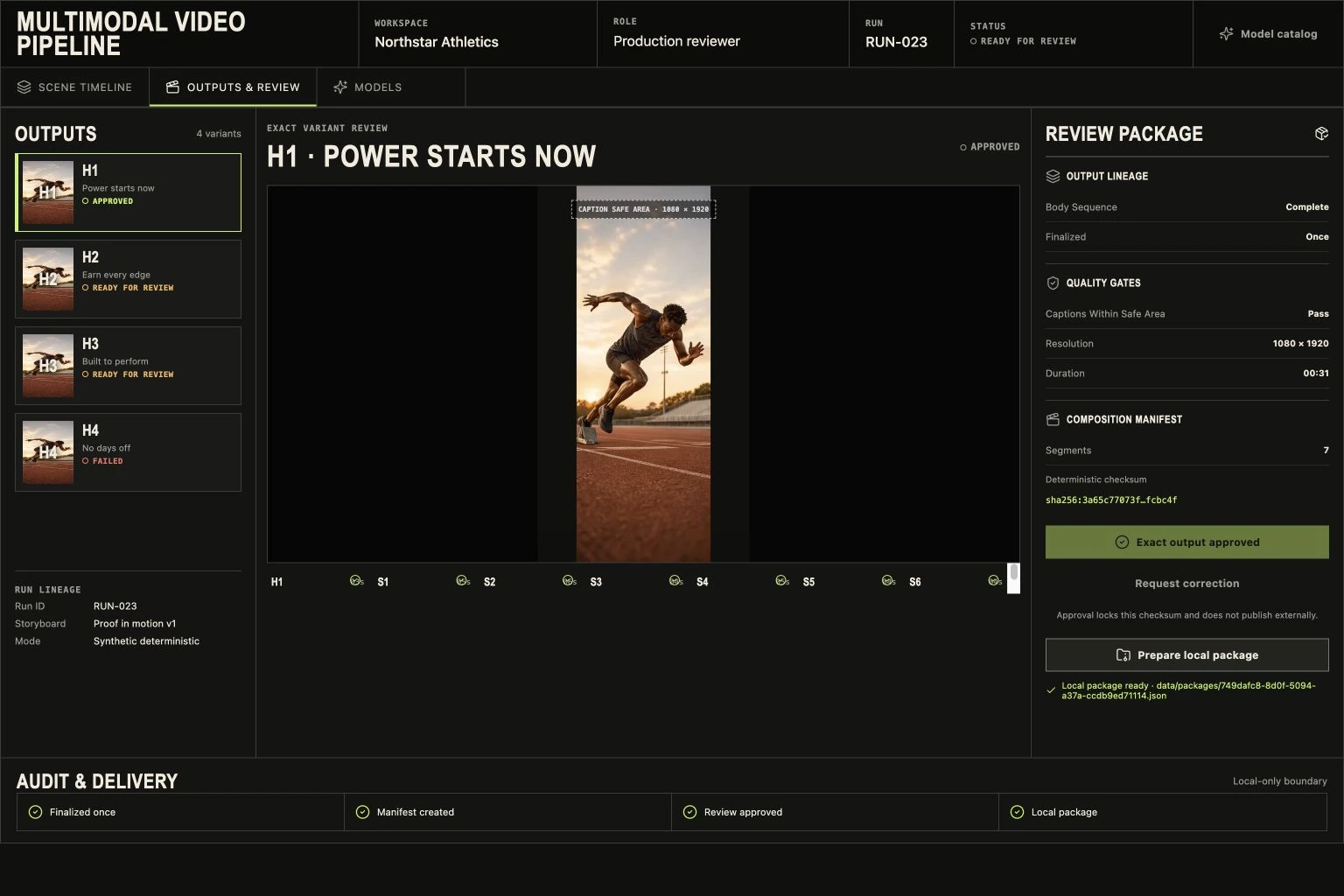Click the Local package audit check icon
This screenshot has width=1344, height=896.
1017,812
